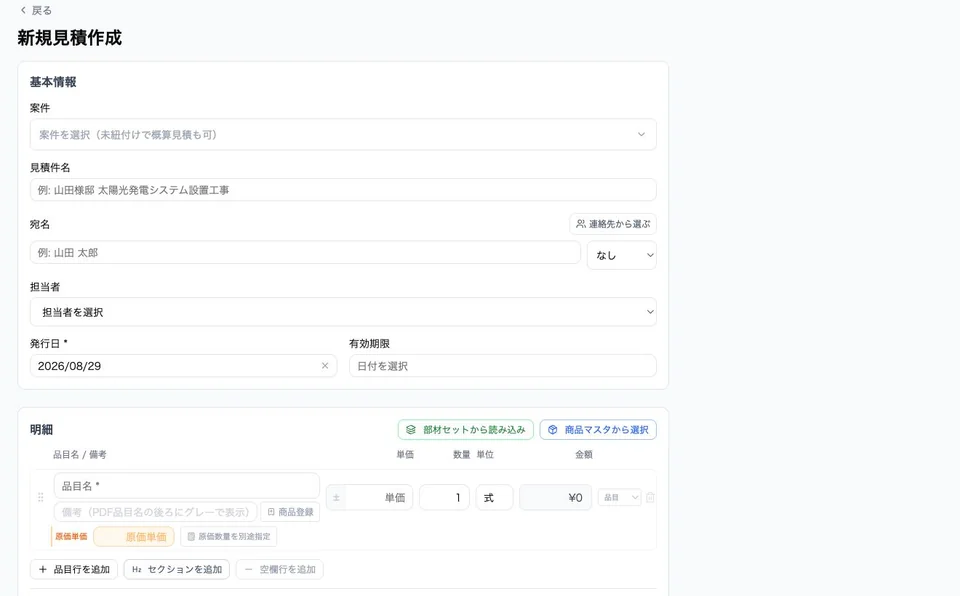The image size is (960, 596).
Task: Click the 有効期限 date field
Action: tap(503, 366)
